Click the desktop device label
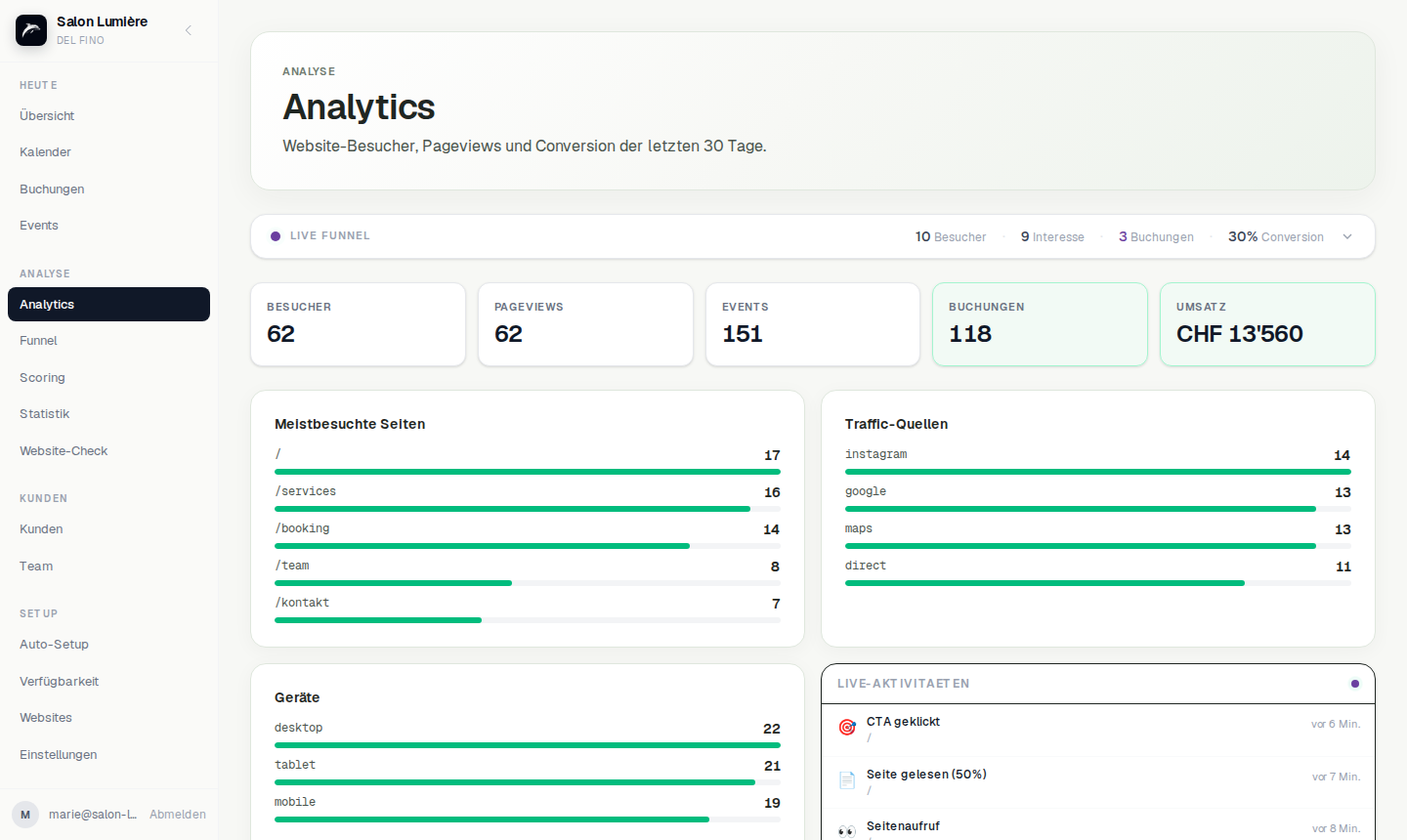 298,728
